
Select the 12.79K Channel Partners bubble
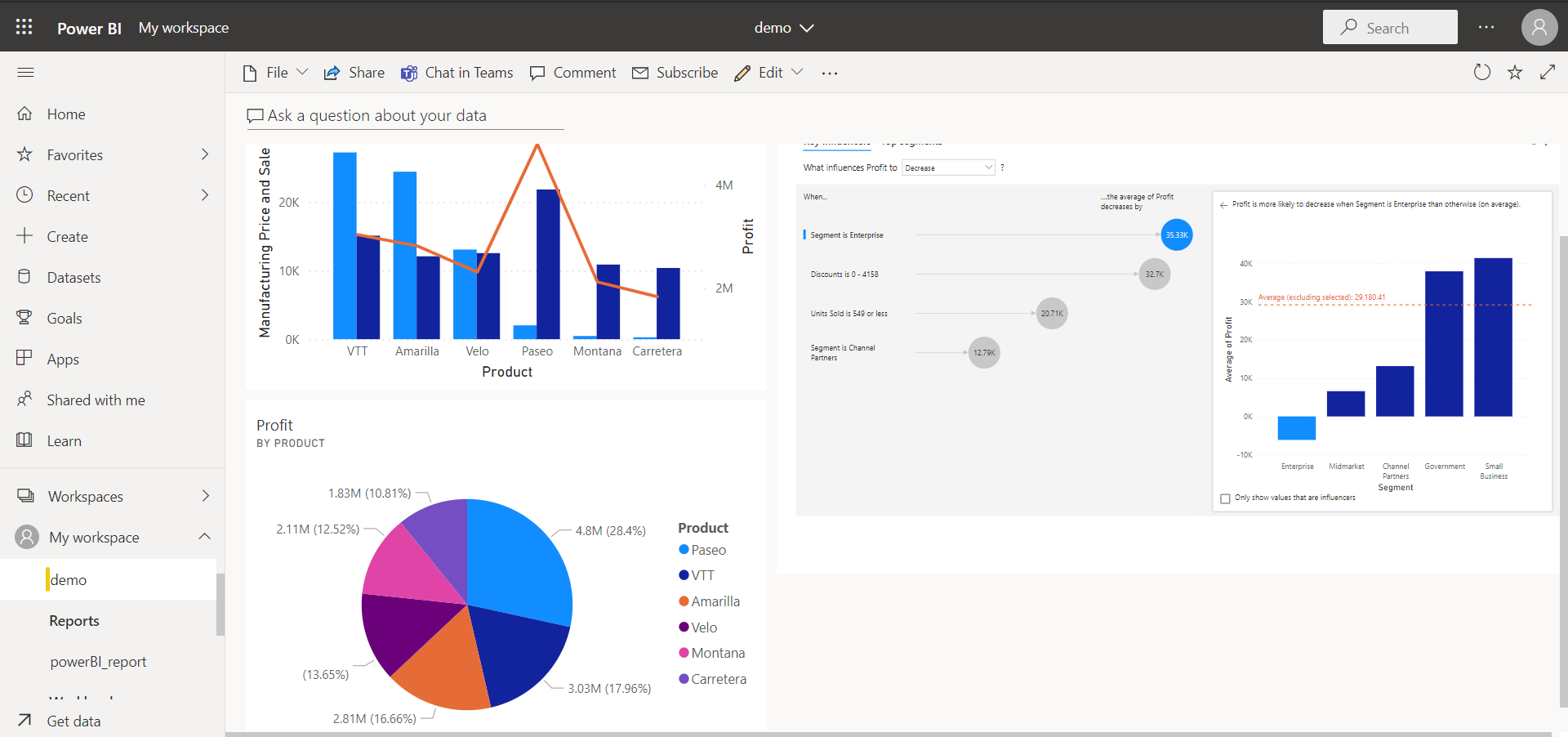984,353
